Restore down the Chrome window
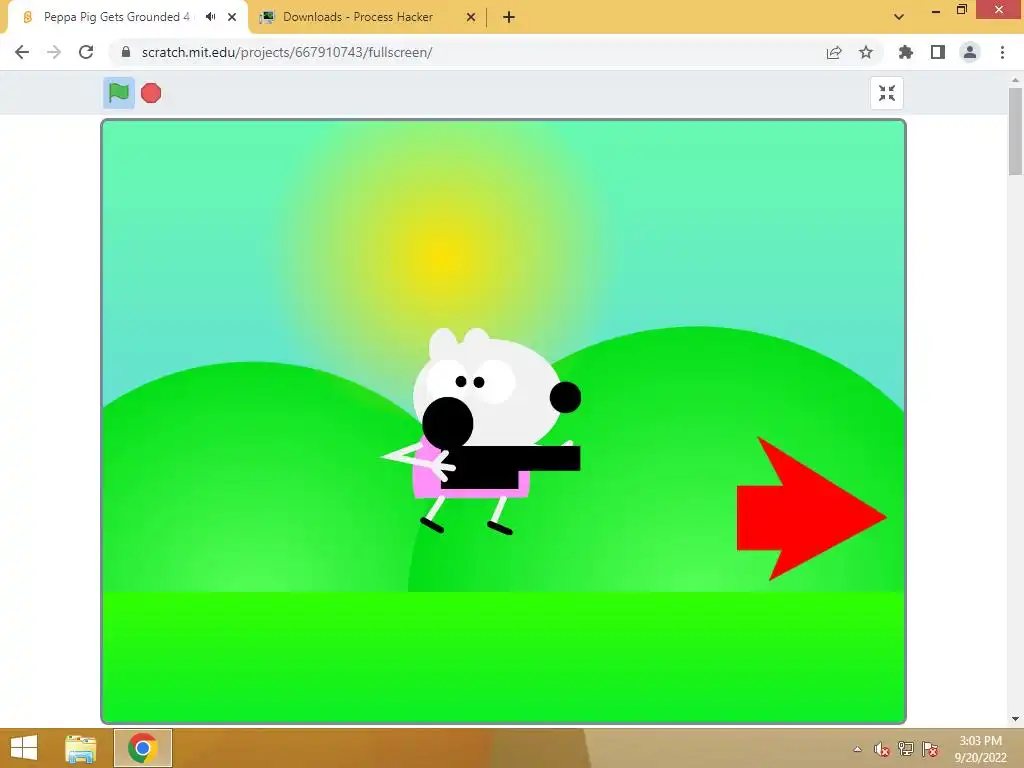 click(961, 10)
